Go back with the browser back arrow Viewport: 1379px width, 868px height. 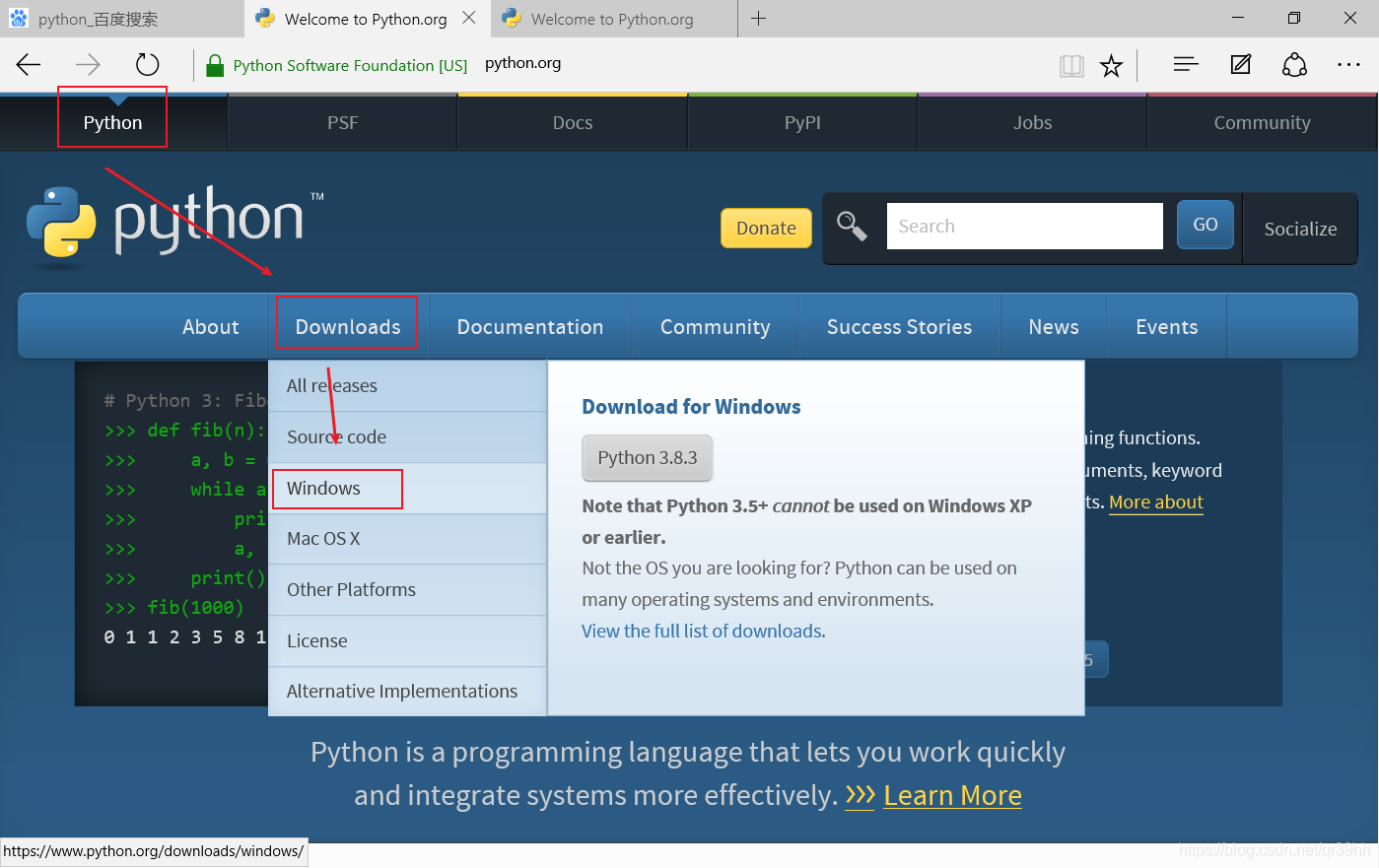coord(29,65)
